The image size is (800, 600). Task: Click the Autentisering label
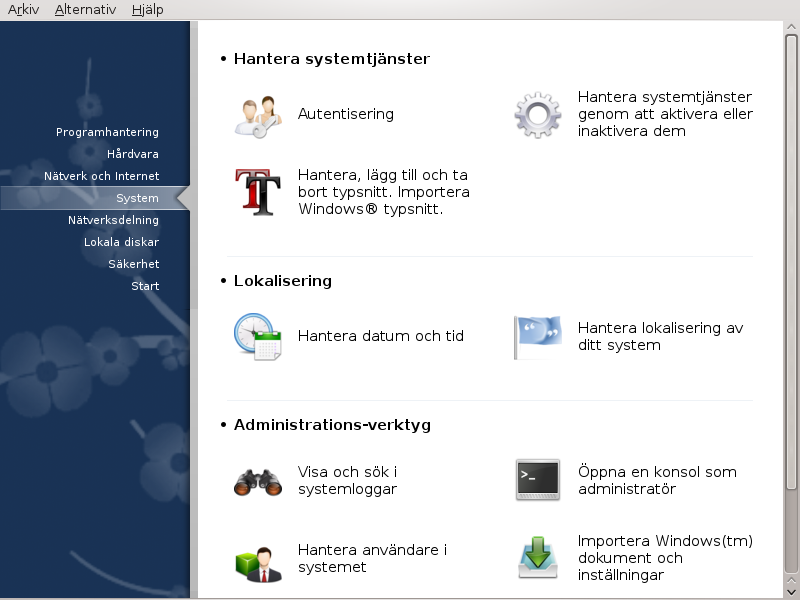345,114
